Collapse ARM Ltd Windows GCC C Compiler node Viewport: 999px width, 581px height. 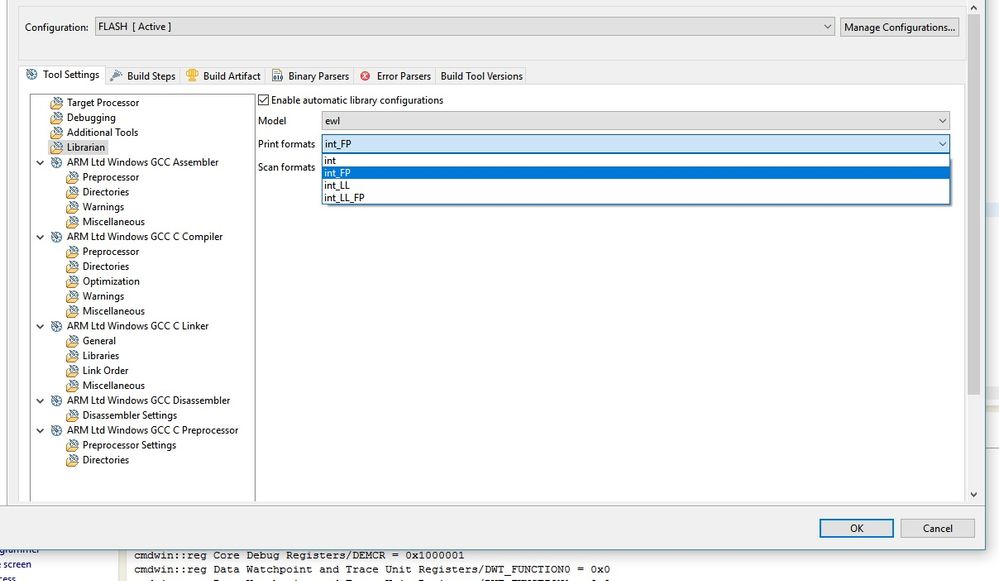pyautogui.click(x=40, y=237)
